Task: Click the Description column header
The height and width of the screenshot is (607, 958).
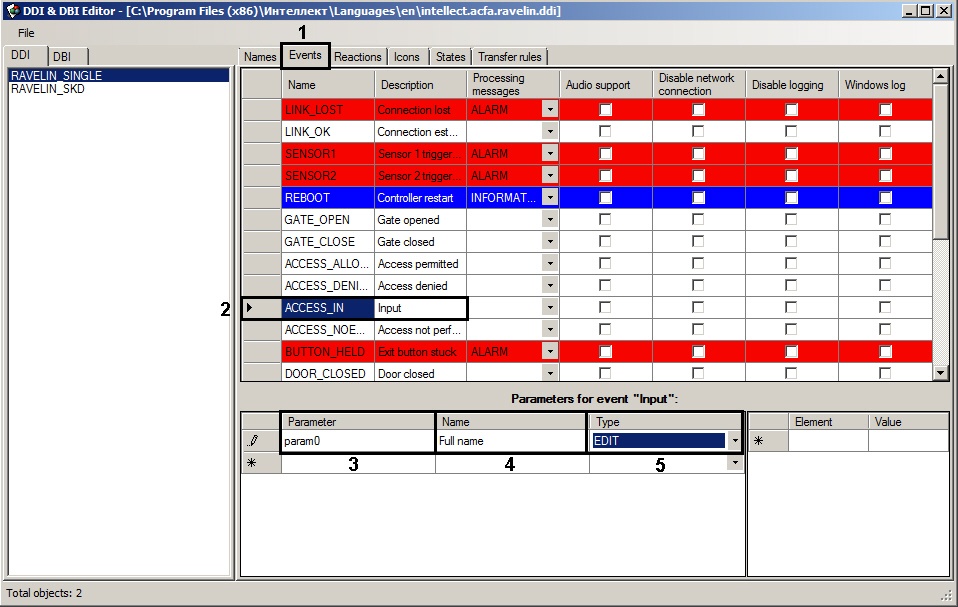Action: point(407,85)
